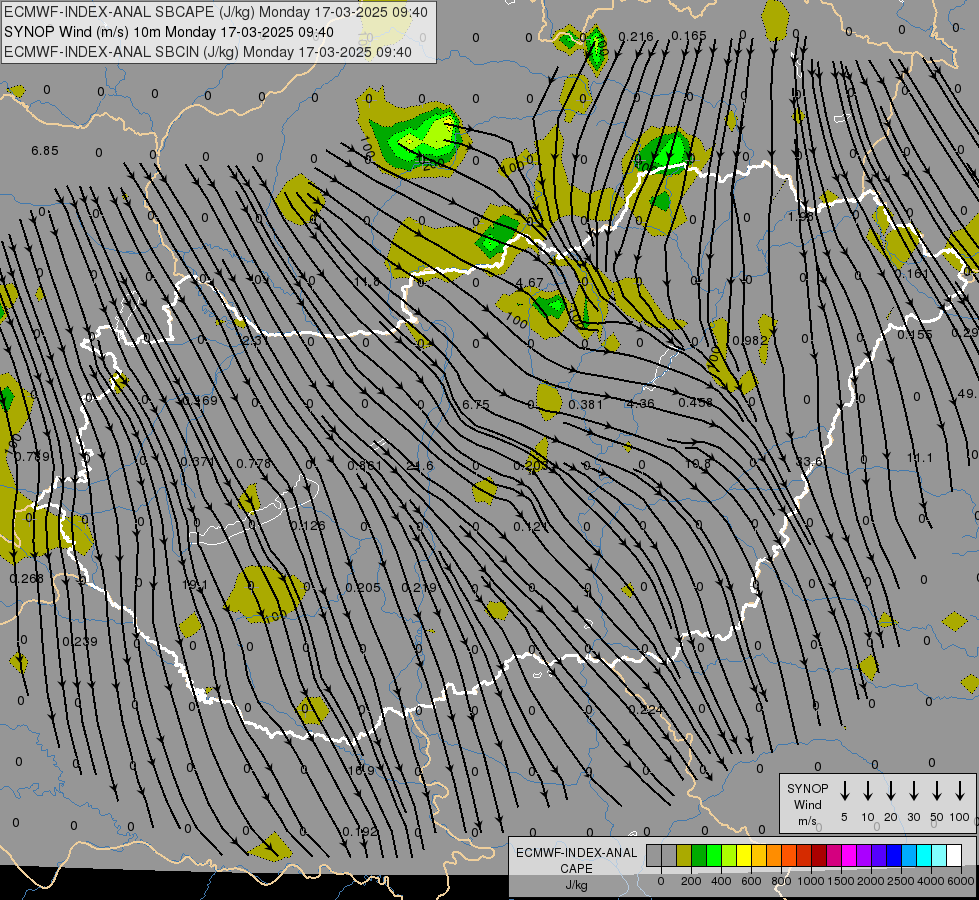Click the '2500' tick label on colour scale
The width and height of the screenshot is (979, 900).
click(901, 881)
